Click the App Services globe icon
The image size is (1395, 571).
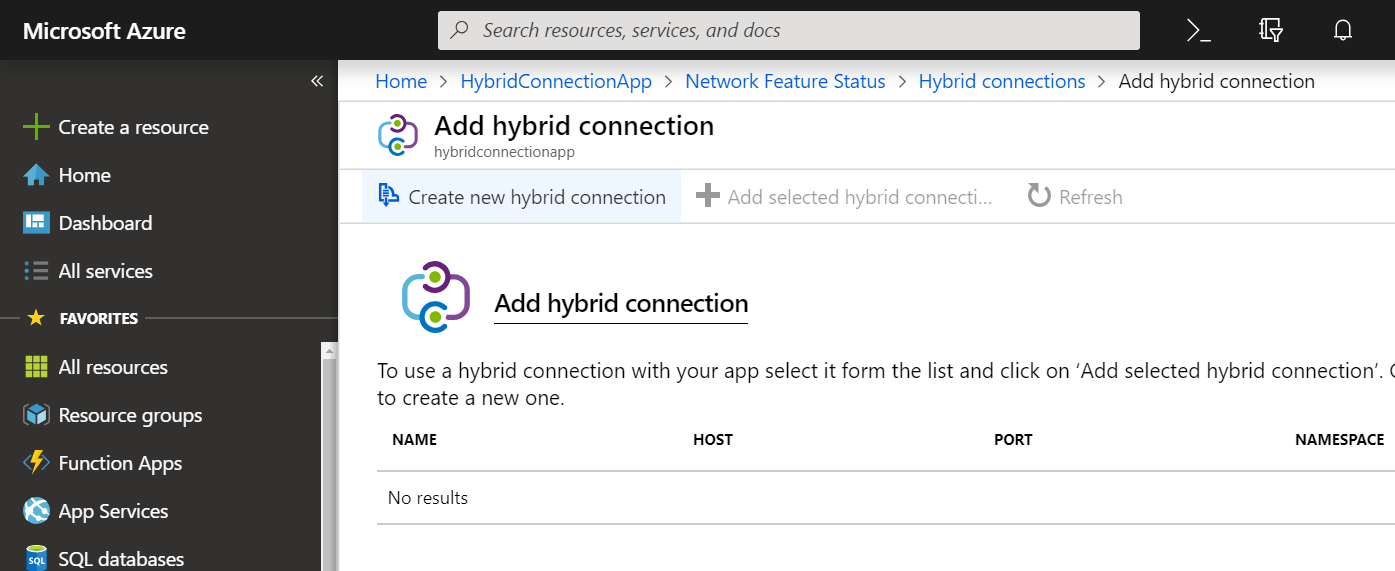[x=36, y=511]
